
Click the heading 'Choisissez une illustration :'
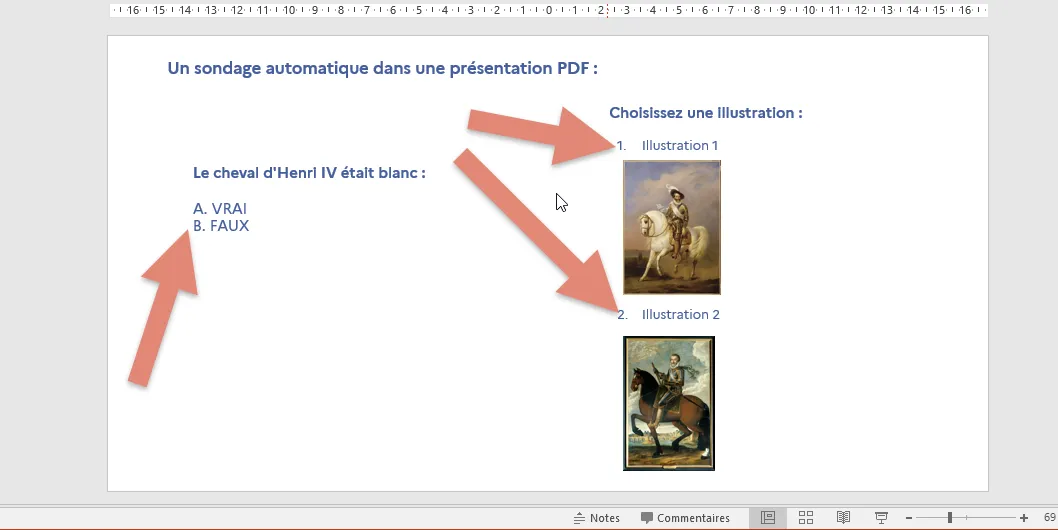tap(706, 113)
